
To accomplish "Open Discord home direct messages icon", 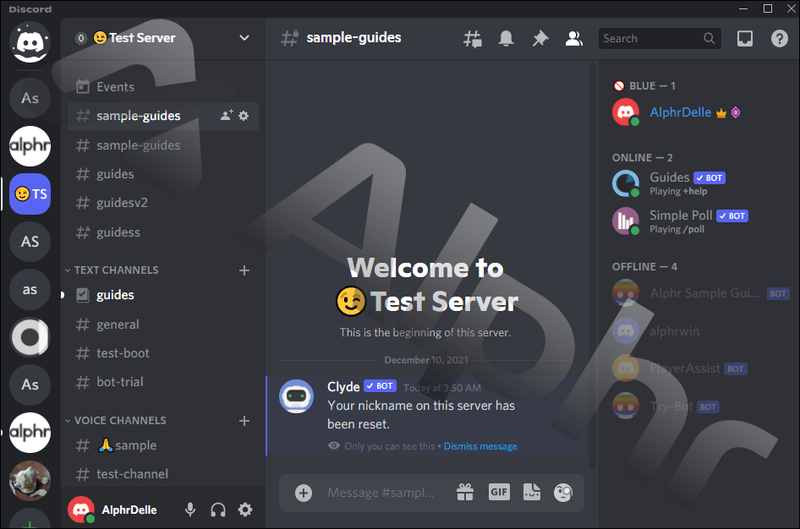I will pos(30,43).
